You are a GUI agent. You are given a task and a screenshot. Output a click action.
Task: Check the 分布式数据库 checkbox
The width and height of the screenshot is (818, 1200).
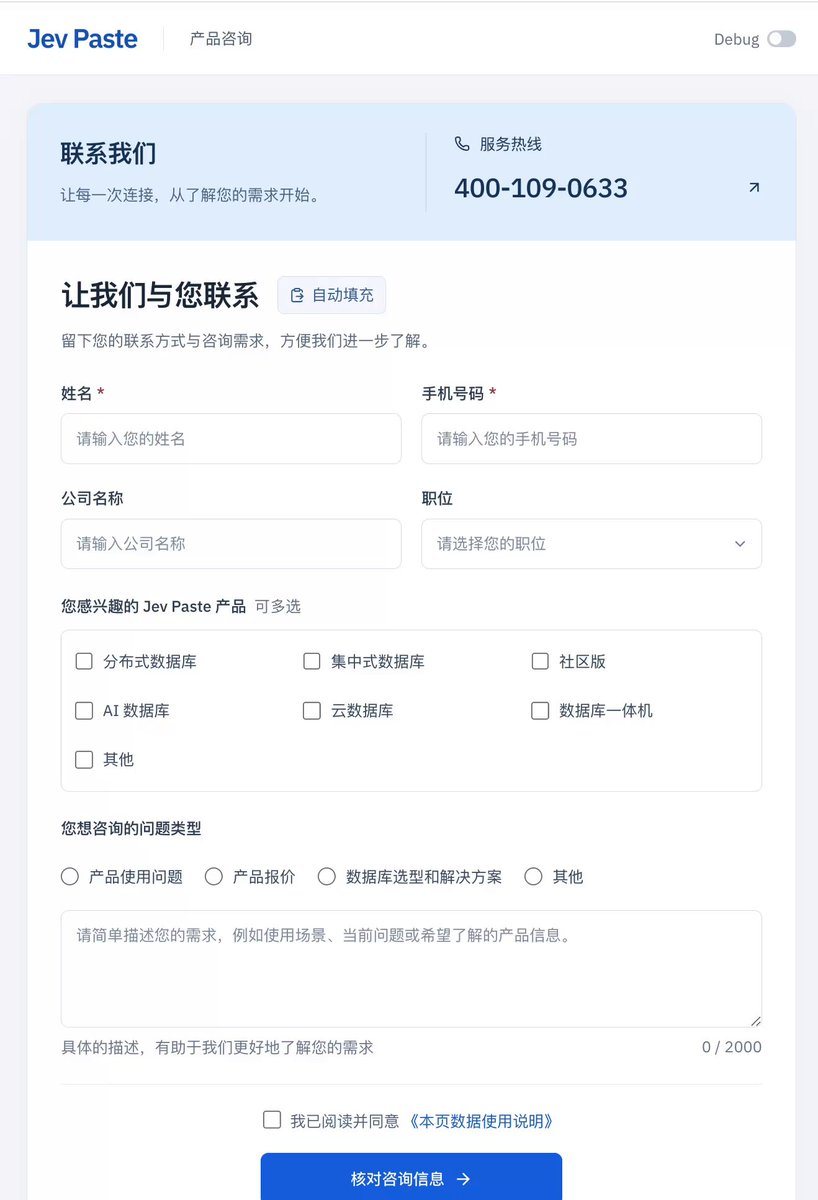click(84, 661)
